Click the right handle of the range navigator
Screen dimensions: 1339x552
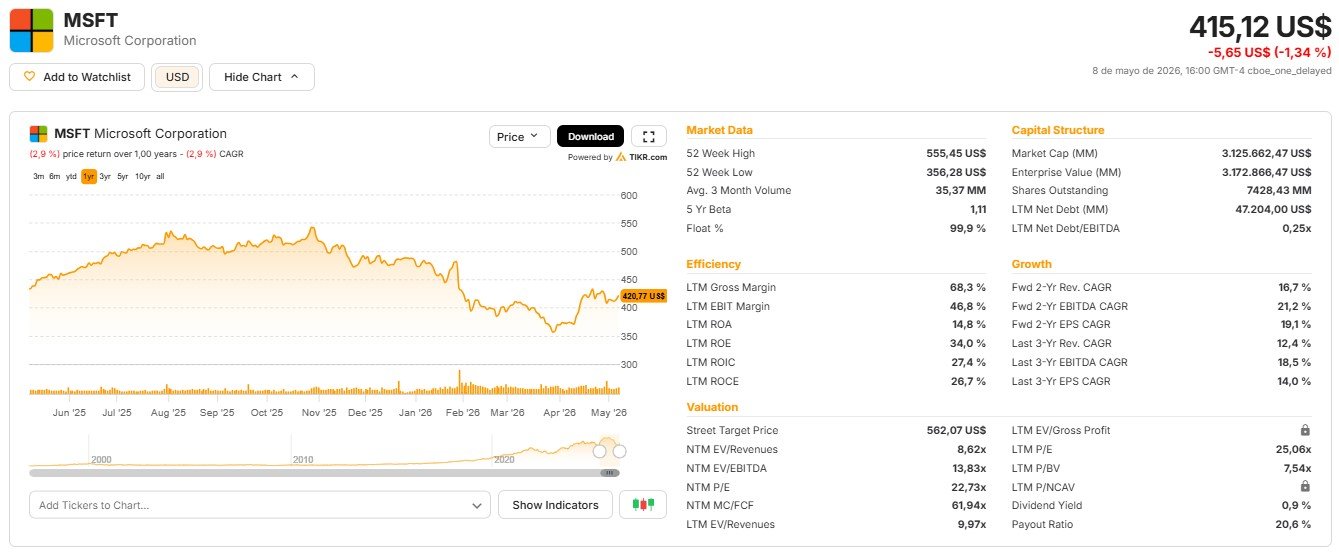pos(619,451)
